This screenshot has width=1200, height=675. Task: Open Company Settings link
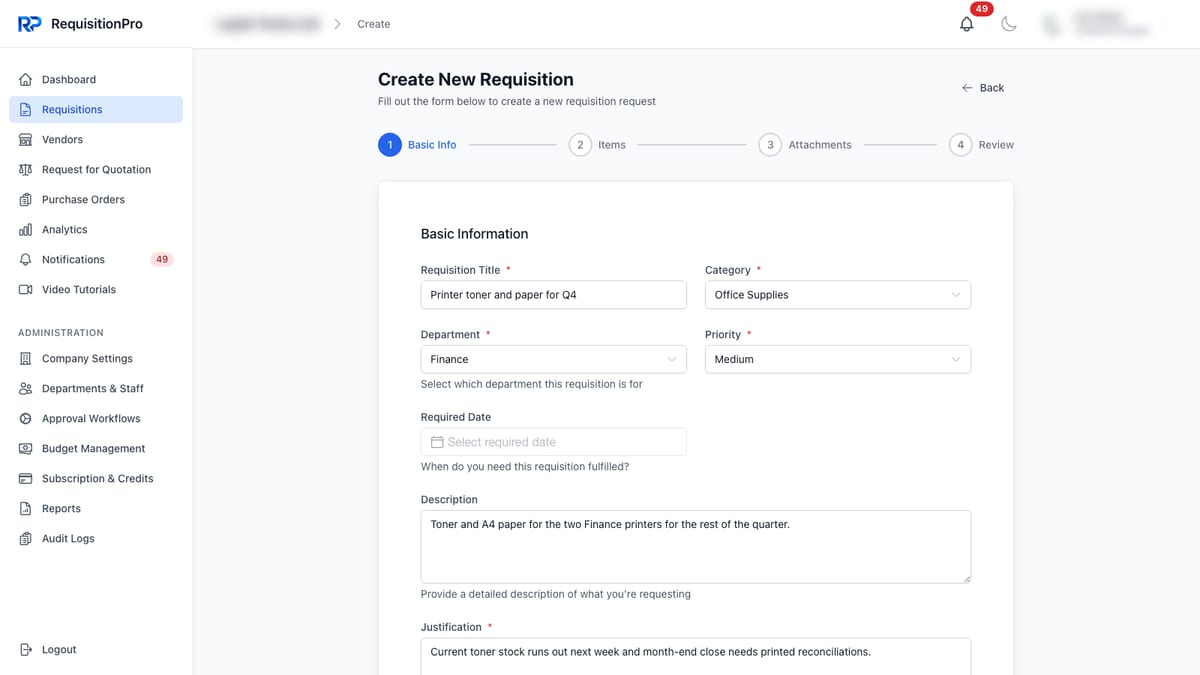(x=96, y=359)
